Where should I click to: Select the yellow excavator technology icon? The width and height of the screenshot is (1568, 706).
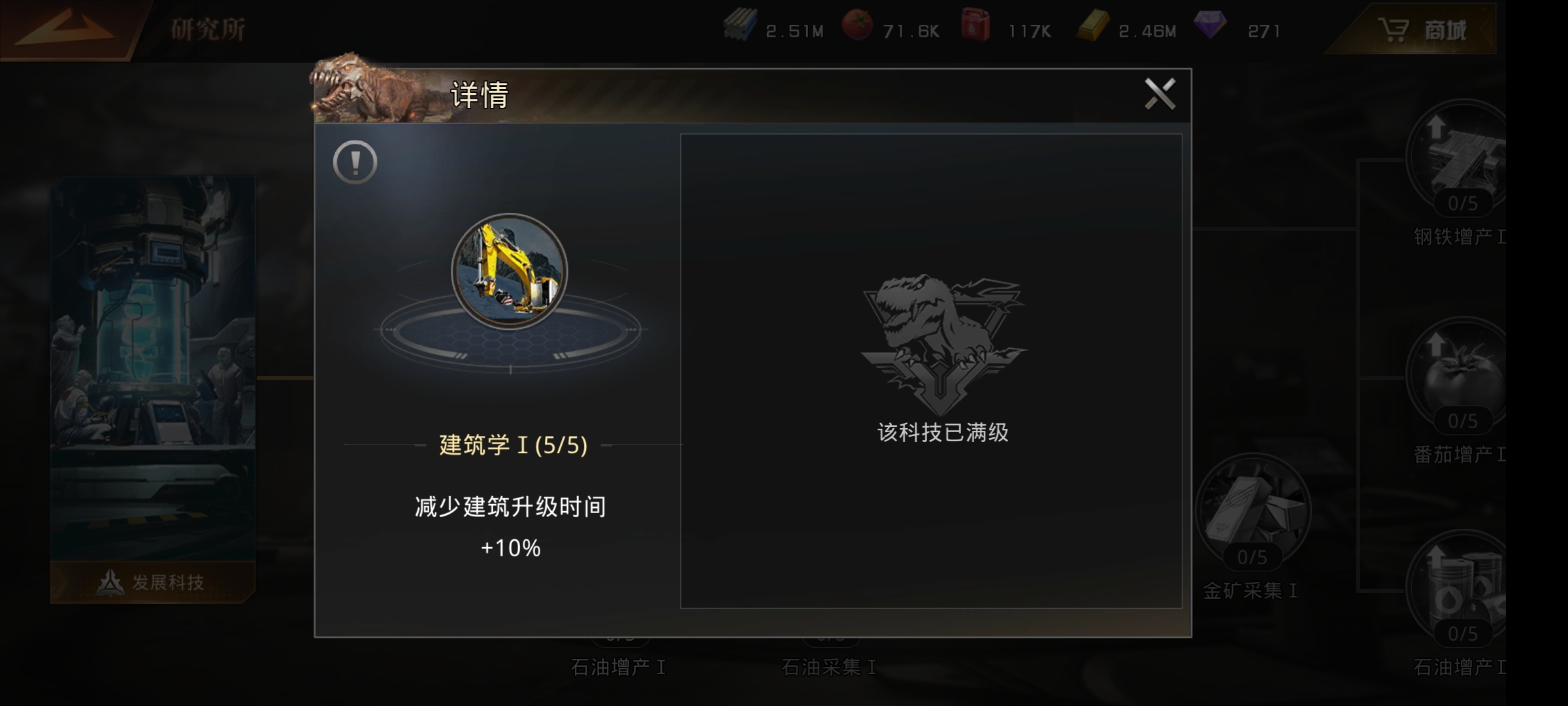click(x=510, y=271)
